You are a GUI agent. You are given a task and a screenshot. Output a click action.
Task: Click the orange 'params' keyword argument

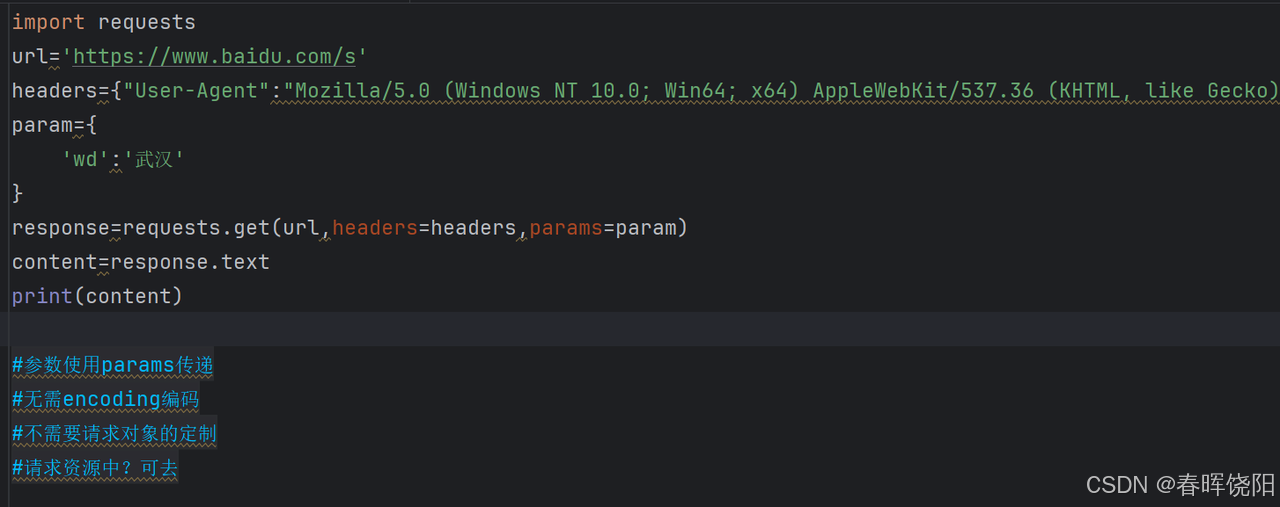coord(566,228)
